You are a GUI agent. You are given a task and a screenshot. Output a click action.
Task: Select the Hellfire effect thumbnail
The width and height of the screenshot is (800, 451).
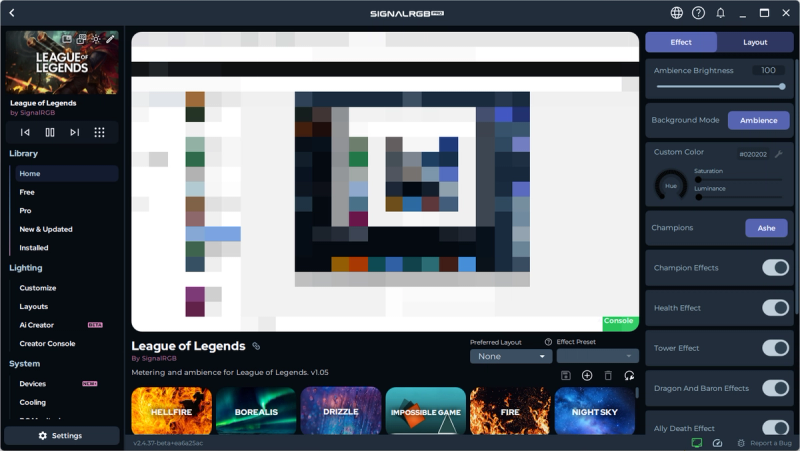tap(171, 410)
